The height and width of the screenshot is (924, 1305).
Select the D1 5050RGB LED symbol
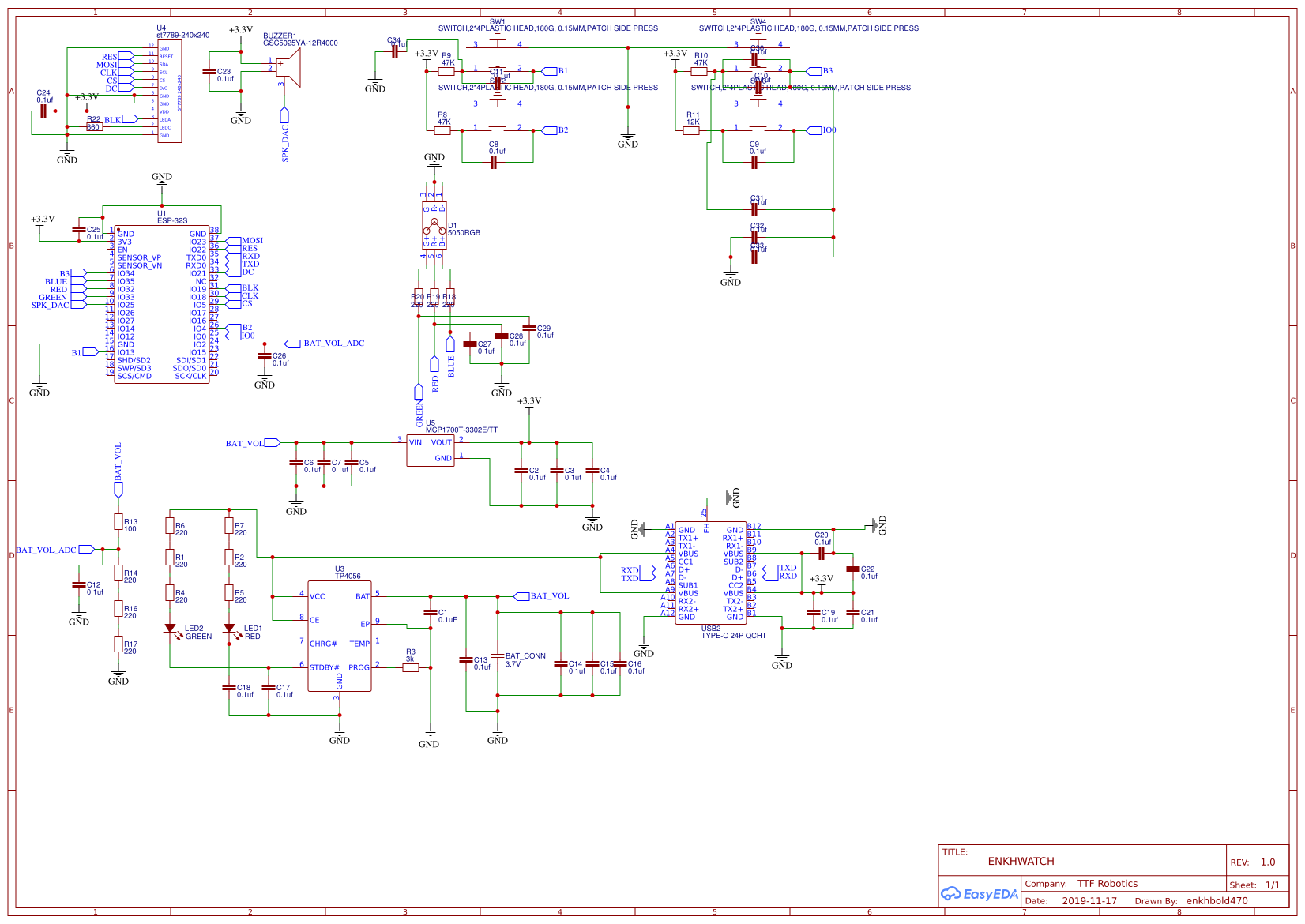(434, 225)
